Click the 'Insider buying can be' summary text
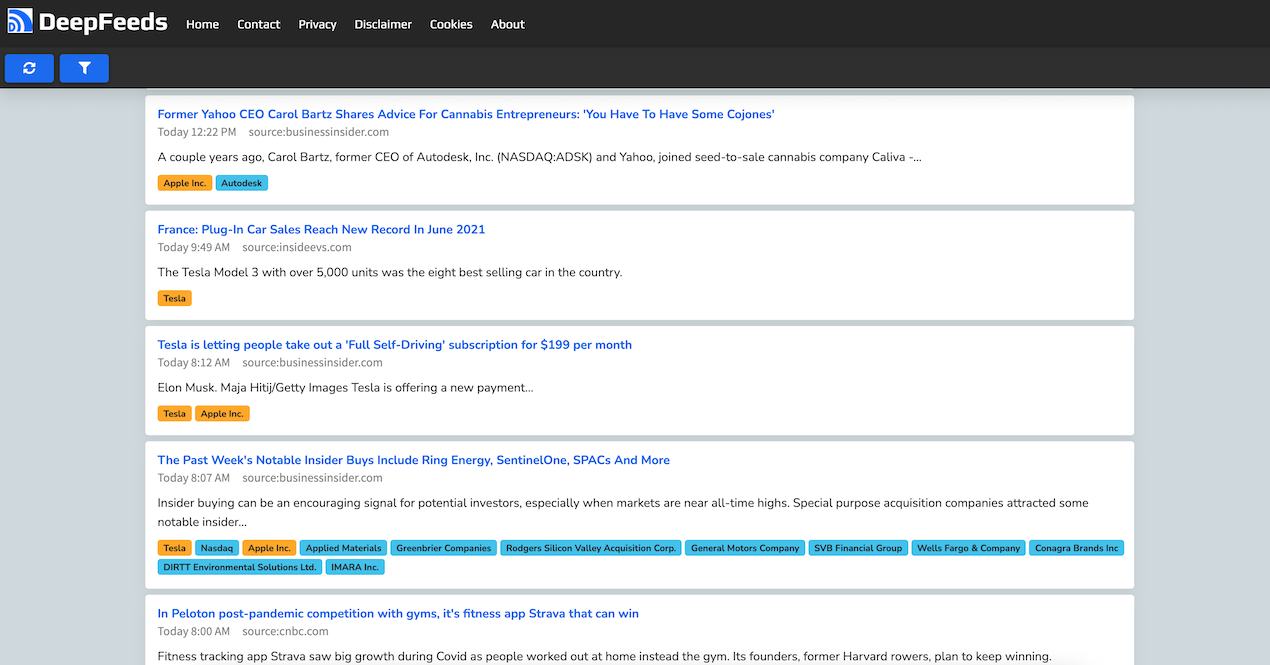 623,512
